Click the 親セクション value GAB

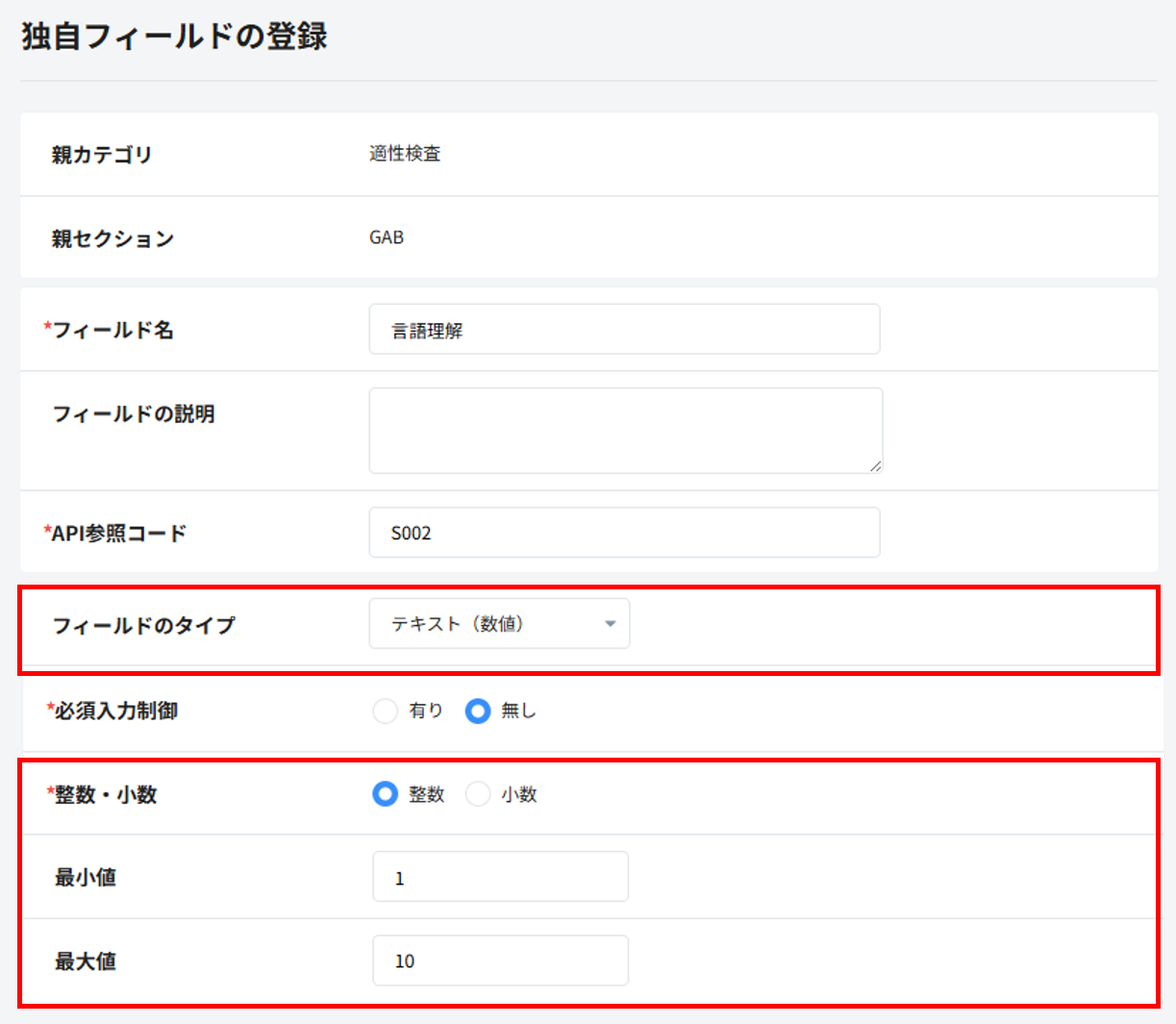387,237
